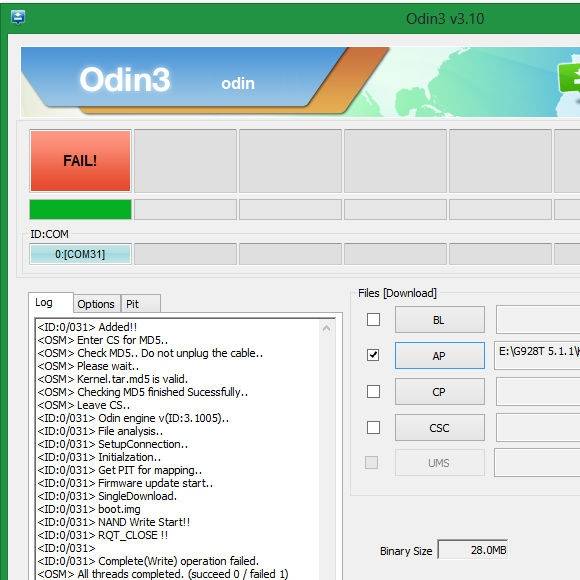
Task: Open the Pit tab
Action: [x=141, y=304]
